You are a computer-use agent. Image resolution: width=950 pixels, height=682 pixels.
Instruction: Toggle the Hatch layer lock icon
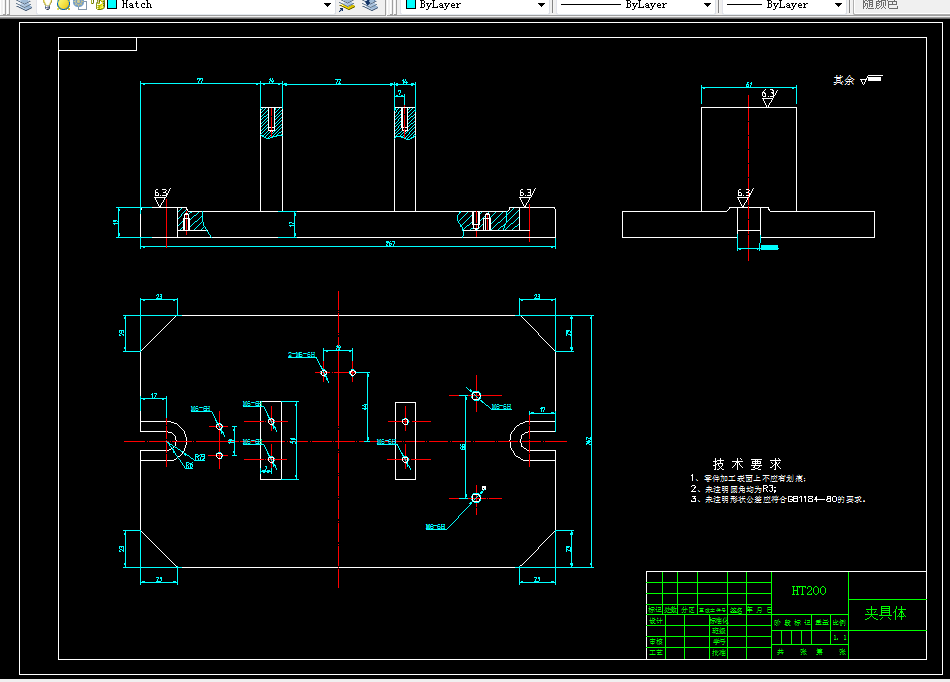pos(99,5)
